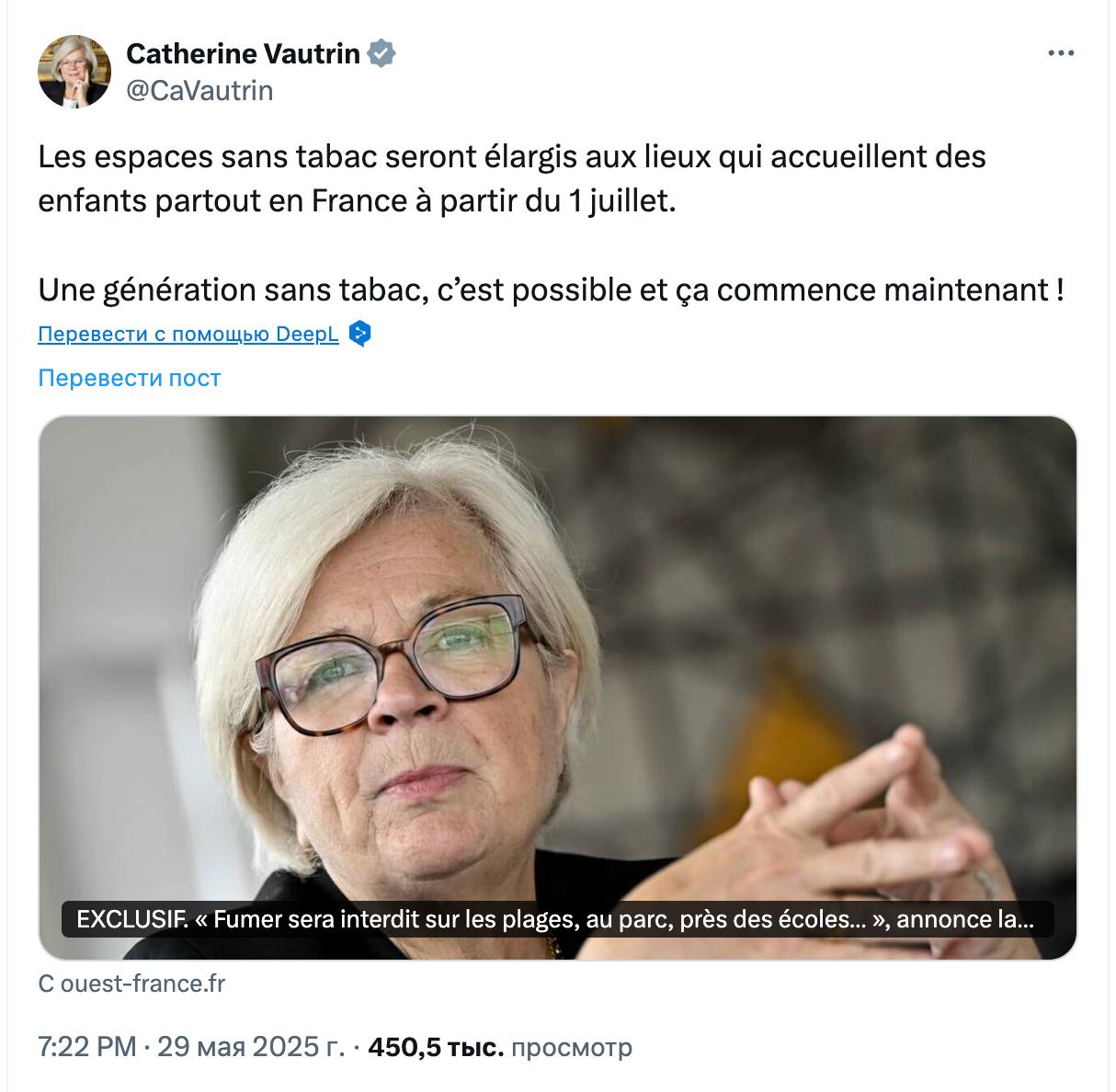Viewport: 1116px width, 1092px height.
Task: Click the "450,5 тыс." views number
Action: click(435, 1047)
